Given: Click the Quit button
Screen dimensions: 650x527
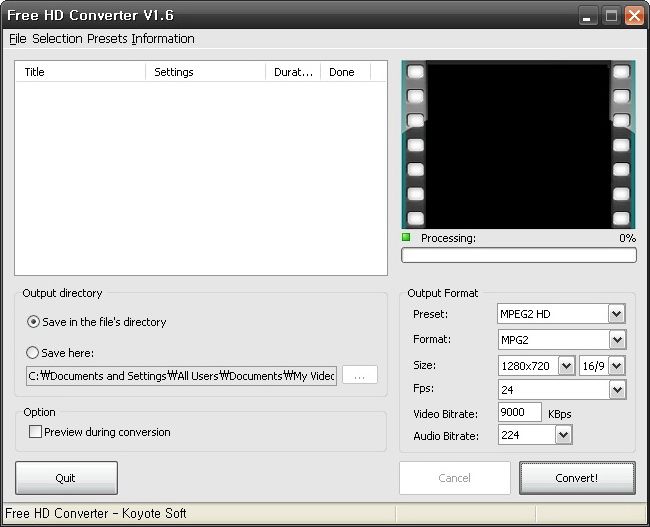Looking at the screenshot, I should 66,478.
